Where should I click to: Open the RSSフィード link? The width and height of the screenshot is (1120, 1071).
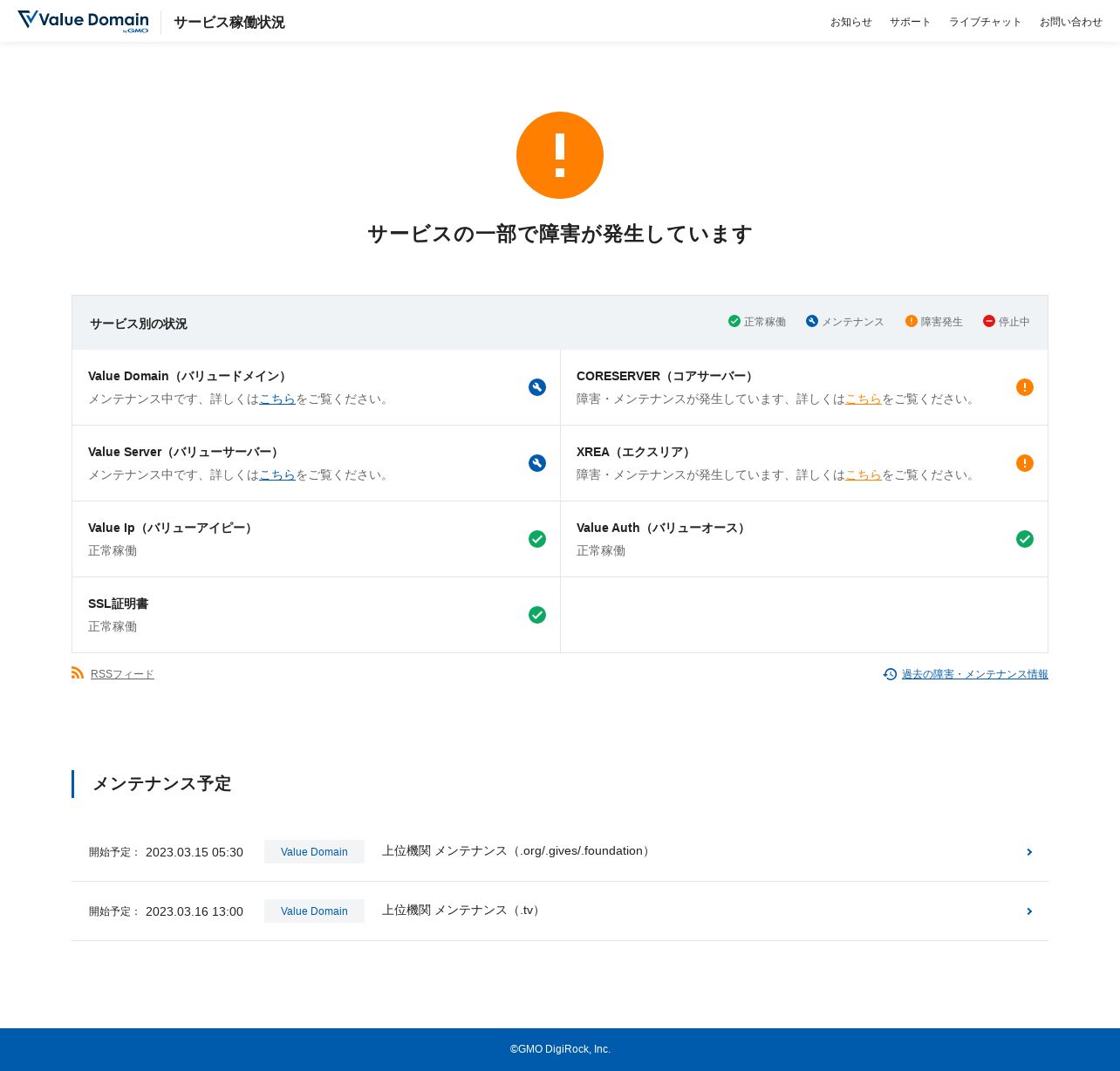[x=122, y=674]
